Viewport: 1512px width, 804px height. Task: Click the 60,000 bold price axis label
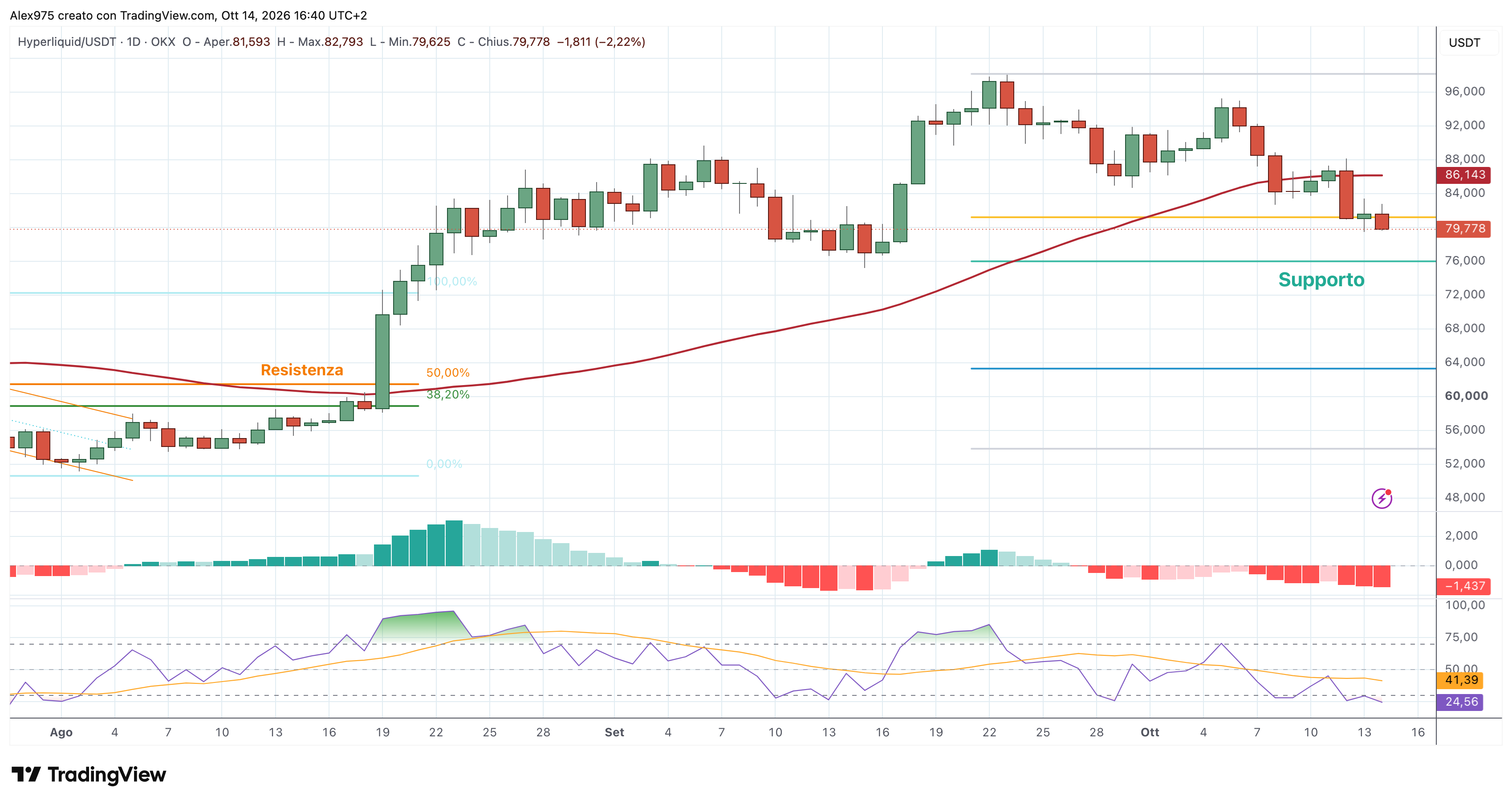coord(1466,395)
